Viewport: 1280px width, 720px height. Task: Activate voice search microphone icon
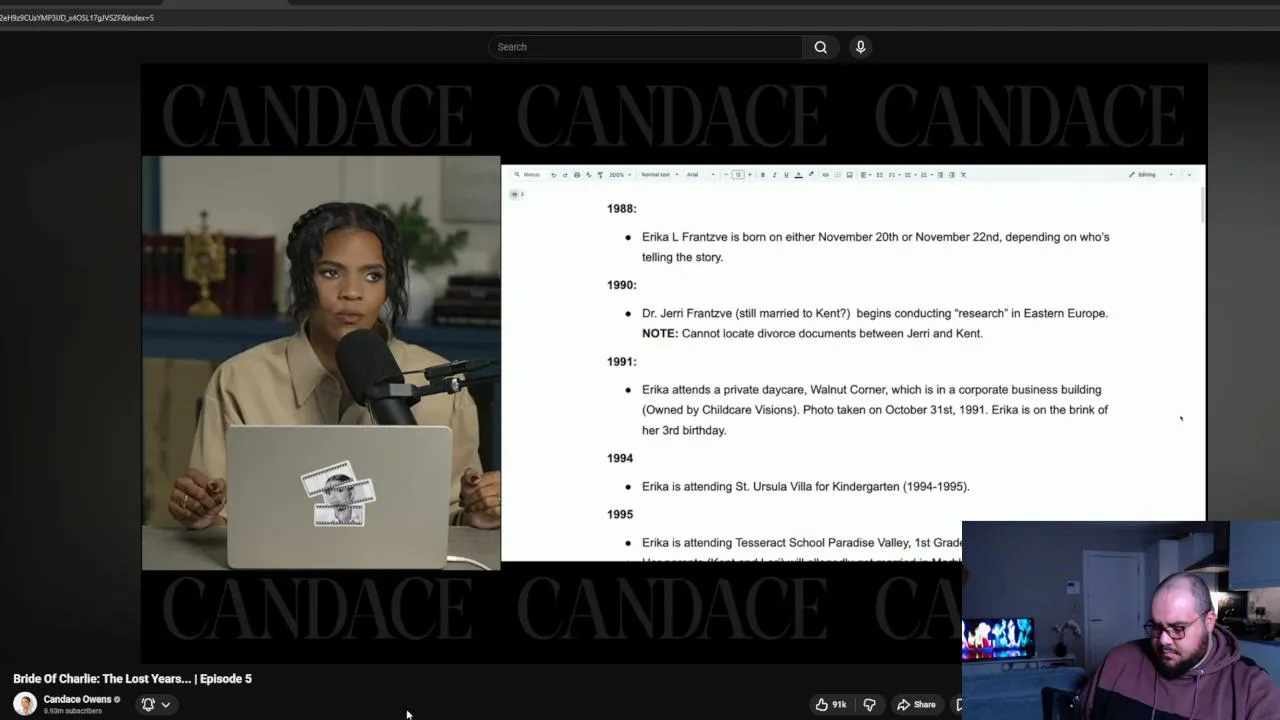pos(860,47)
